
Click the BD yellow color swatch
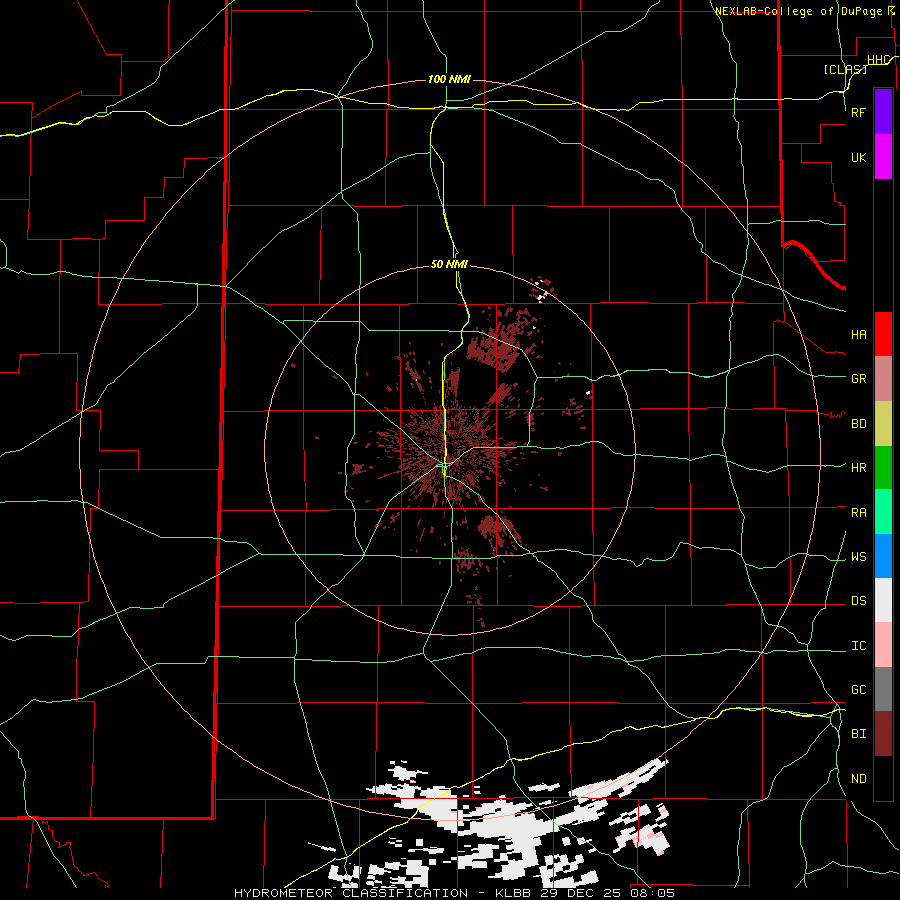coord(883,423)
